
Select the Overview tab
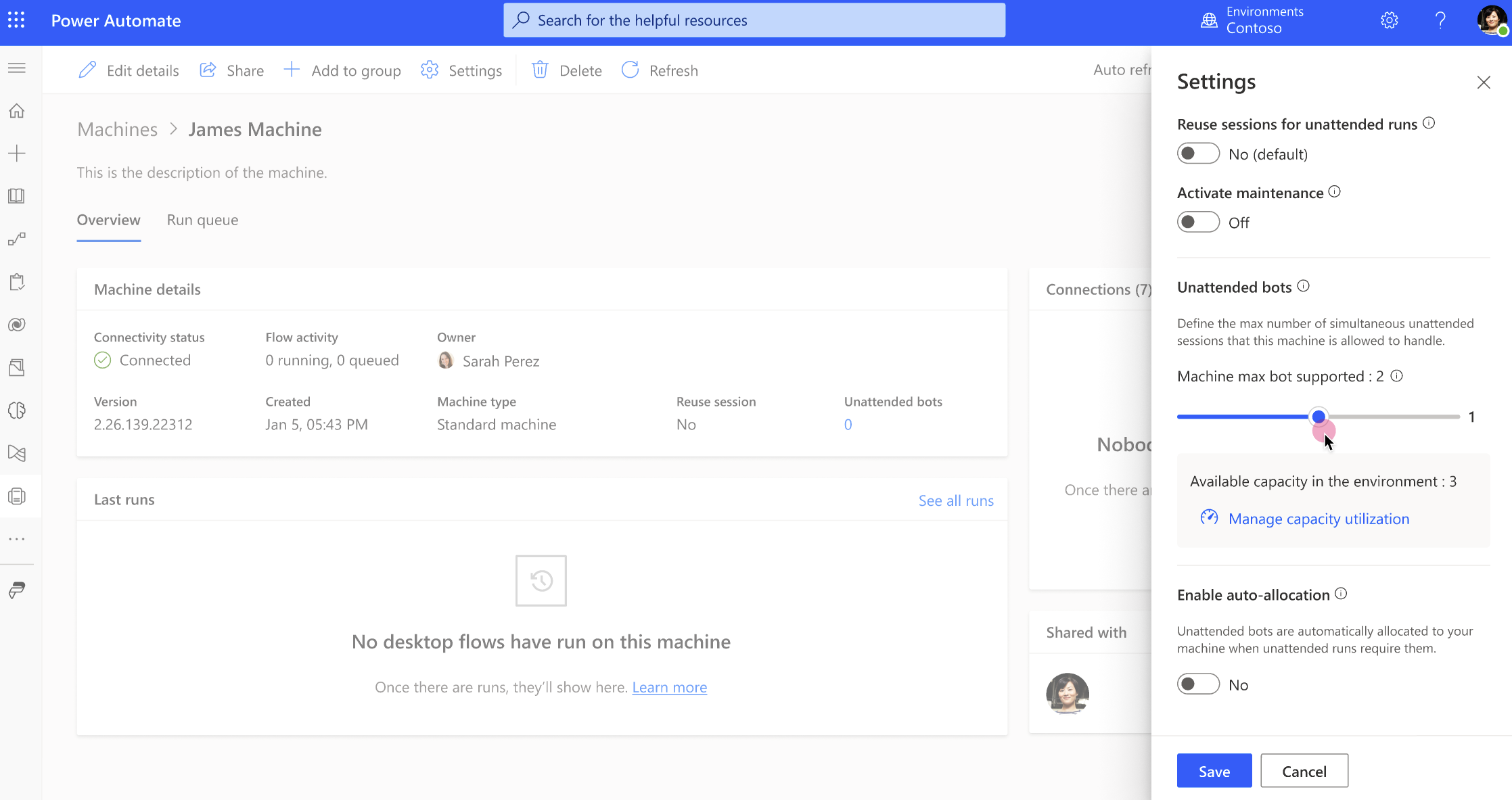tap(108, 219)
